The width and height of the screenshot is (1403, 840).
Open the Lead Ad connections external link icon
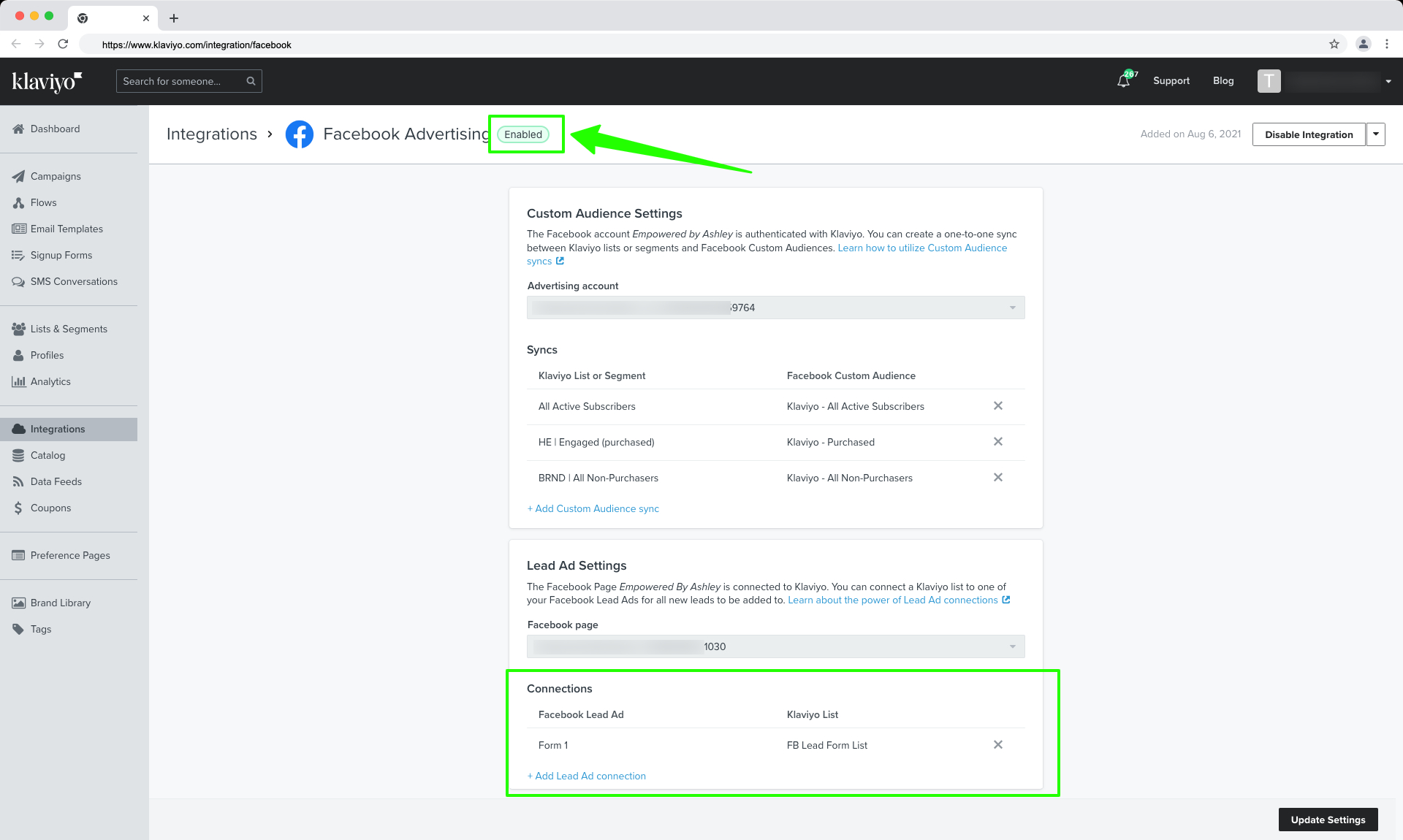pyautogui.click(x=1006, y=600)
